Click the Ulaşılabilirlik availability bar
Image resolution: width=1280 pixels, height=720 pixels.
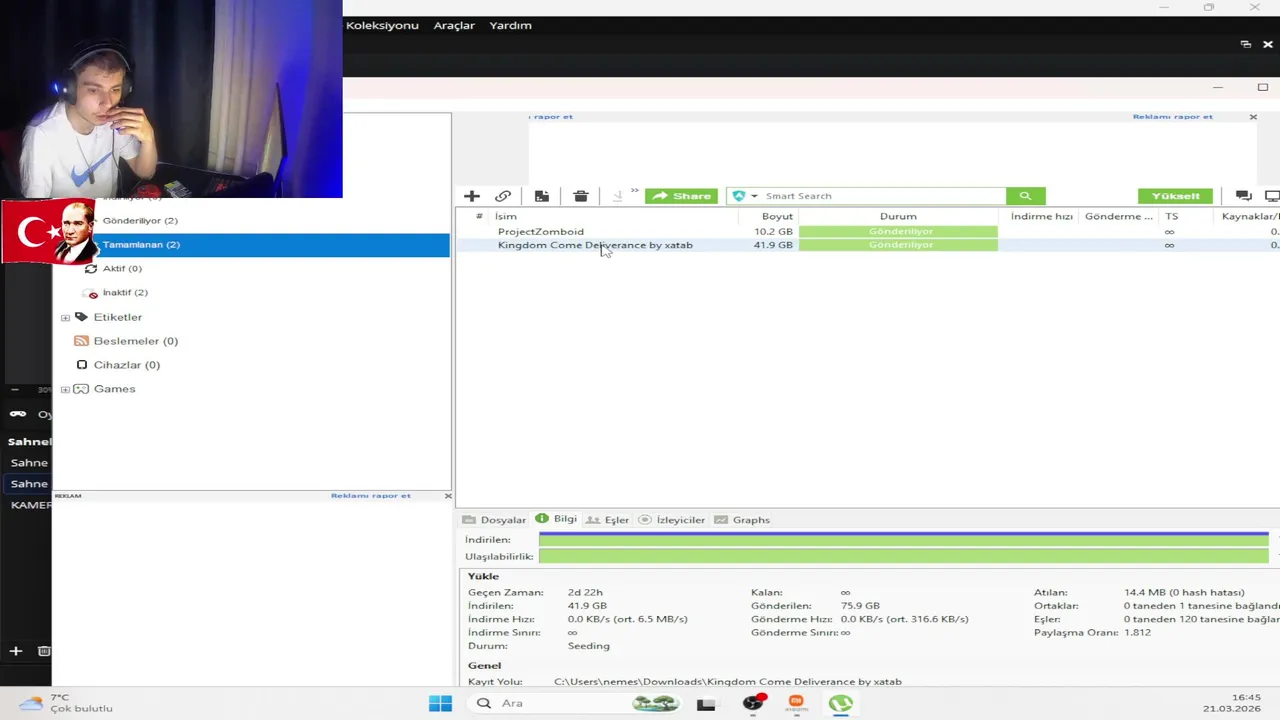[904, 556]
